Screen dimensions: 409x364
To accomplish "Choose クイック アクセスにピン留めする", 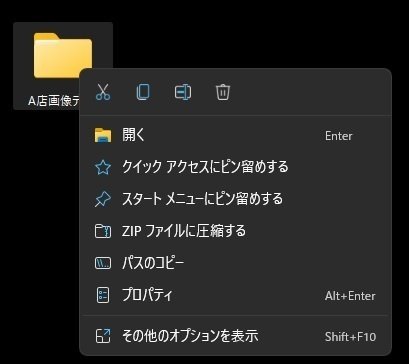I will (x=235, y=167).
